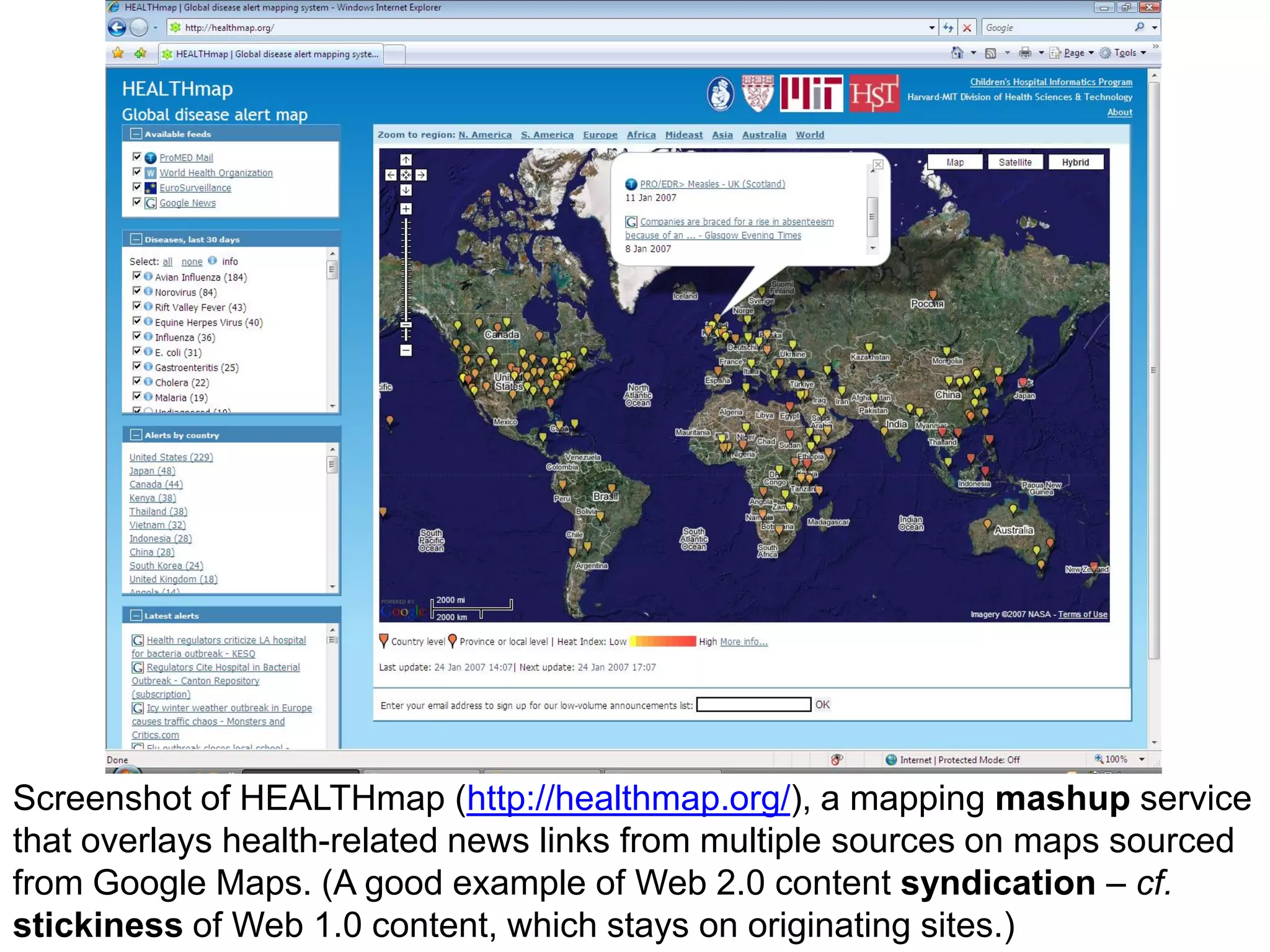Zoom in with the map plus button
Viewport: 1270px width, 952px height.
(x=406, y=209)
